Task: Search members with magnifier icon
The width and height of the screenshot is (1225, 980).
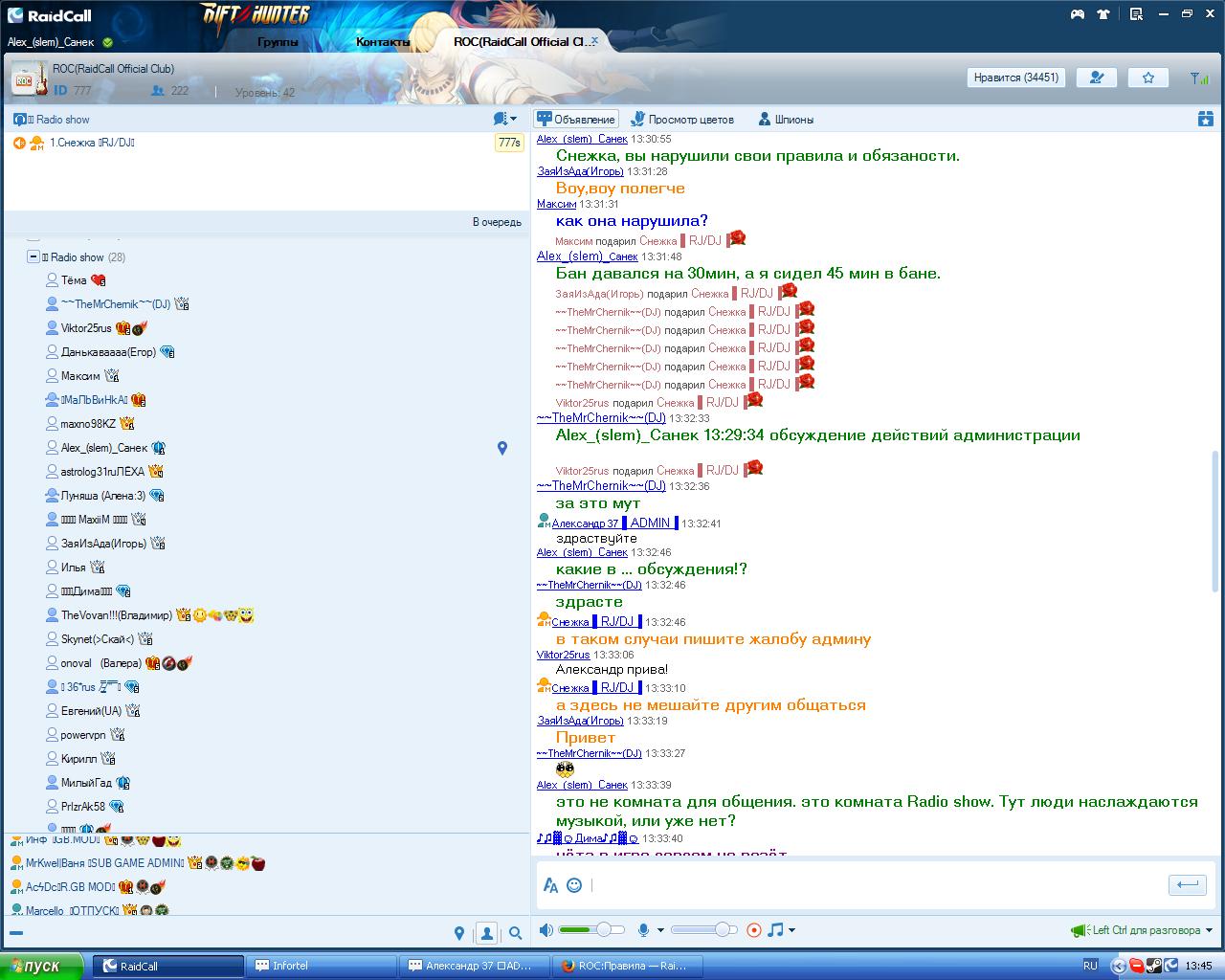Action: coord(516,933)
